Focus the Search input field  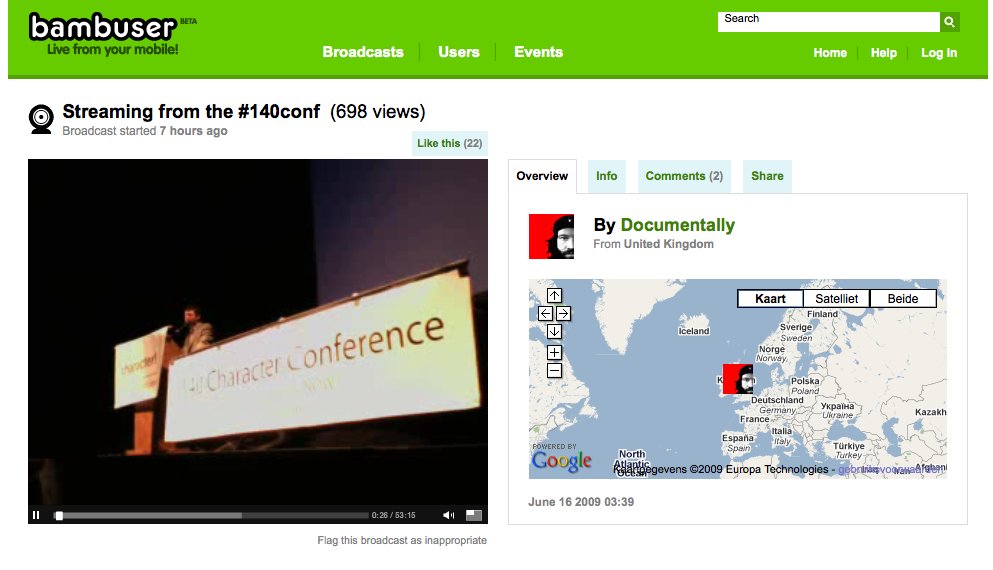(x=828, y=22)
